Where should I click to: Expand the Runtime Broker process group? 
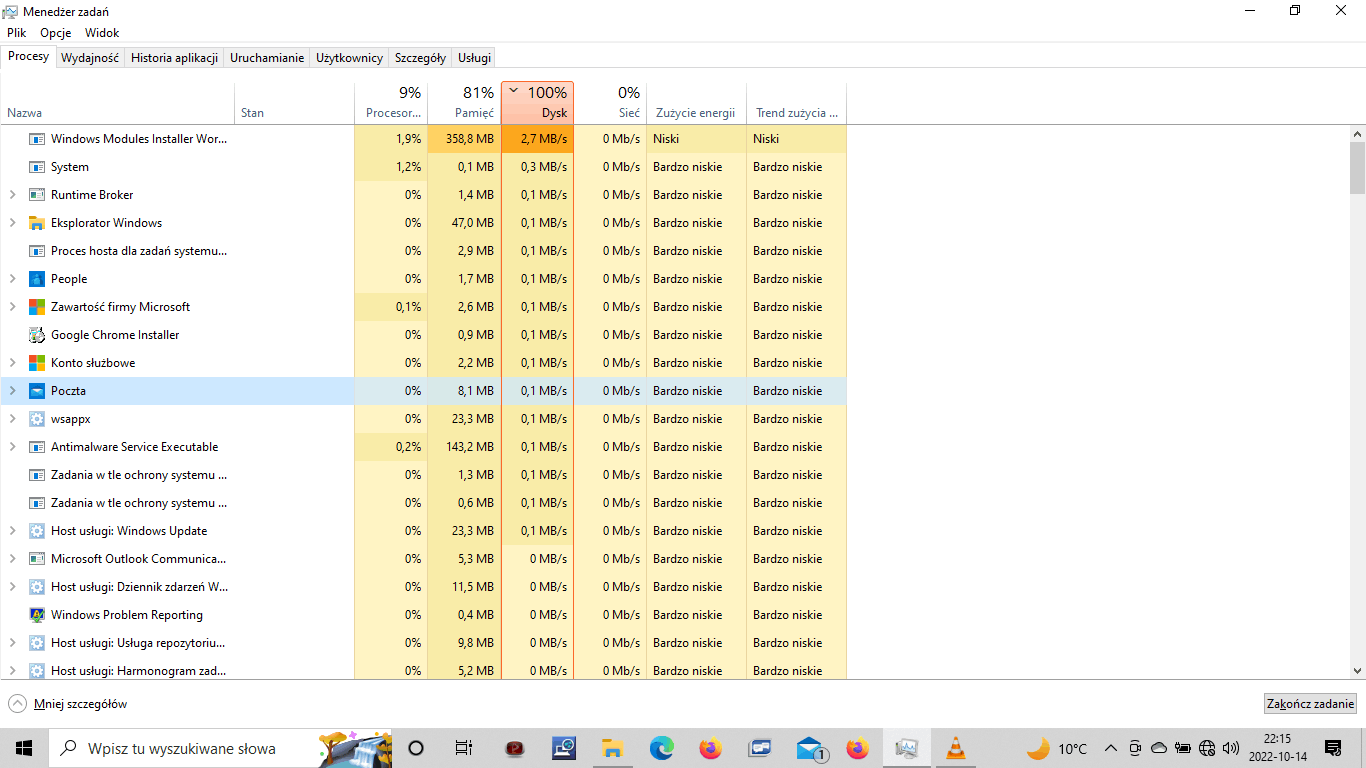12,195
